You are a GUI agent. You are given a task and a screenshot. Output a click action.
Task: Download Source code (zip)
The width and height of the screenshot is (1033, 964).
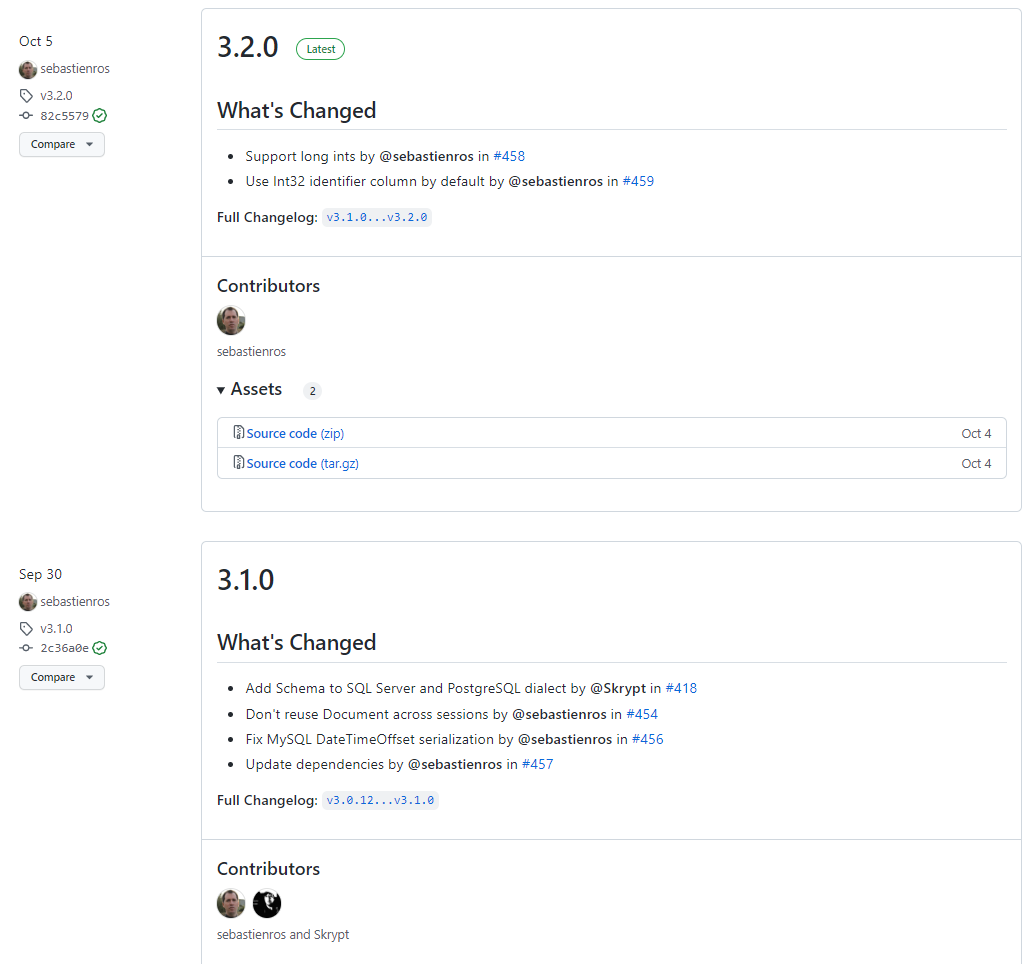295,434
